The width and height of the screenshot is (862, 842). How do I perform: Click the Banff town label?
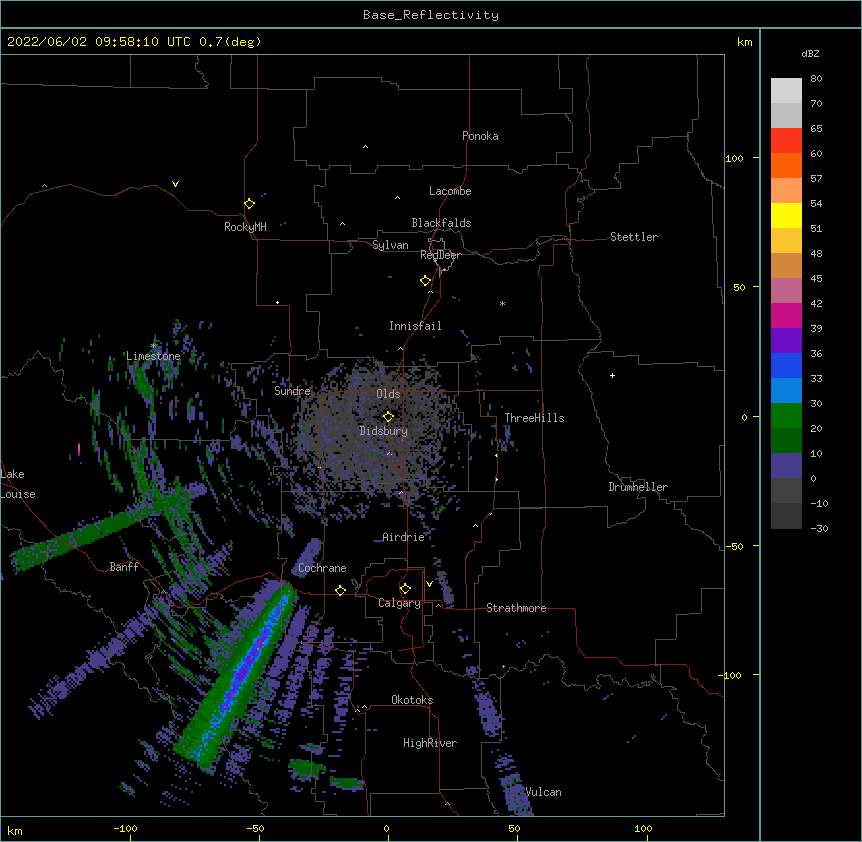(124, 567)
